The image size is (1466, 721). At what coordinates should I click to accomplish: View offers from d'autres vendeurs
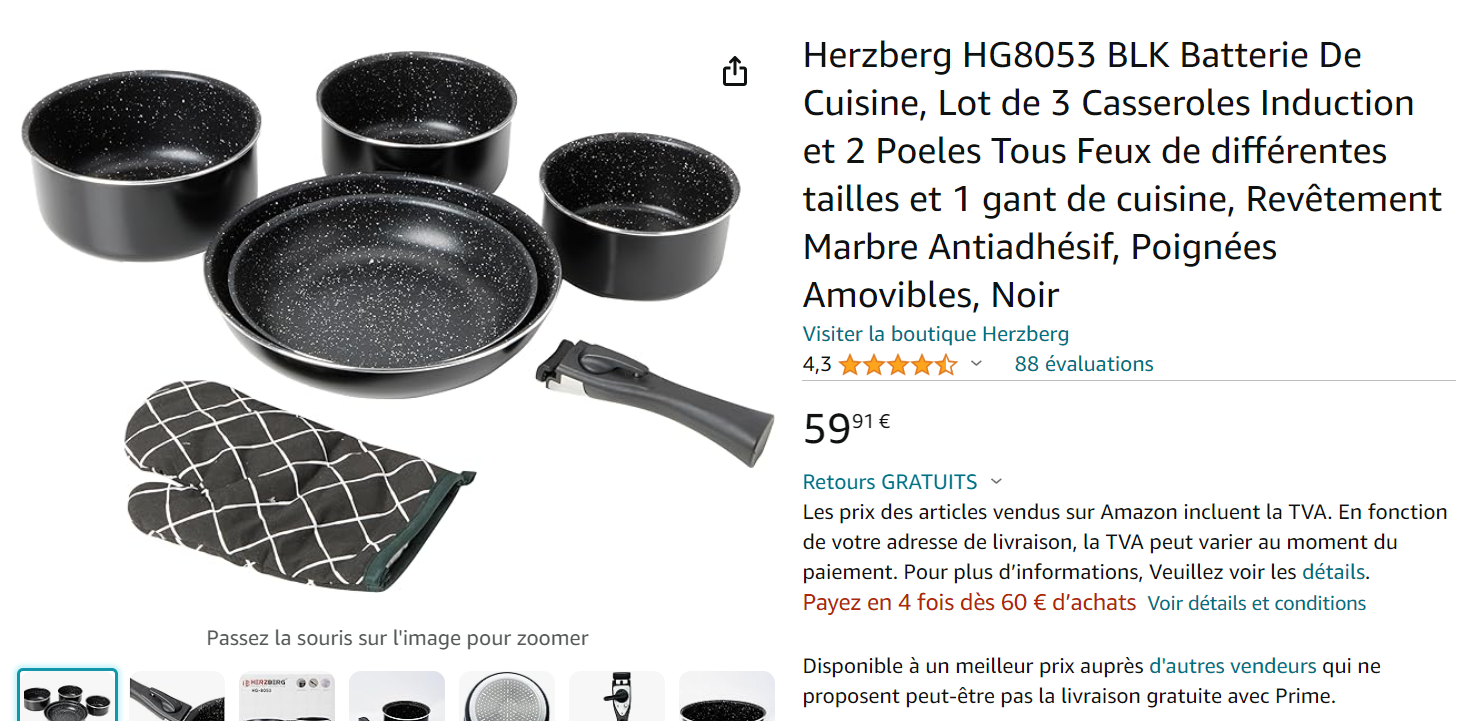coord(1232,666)
